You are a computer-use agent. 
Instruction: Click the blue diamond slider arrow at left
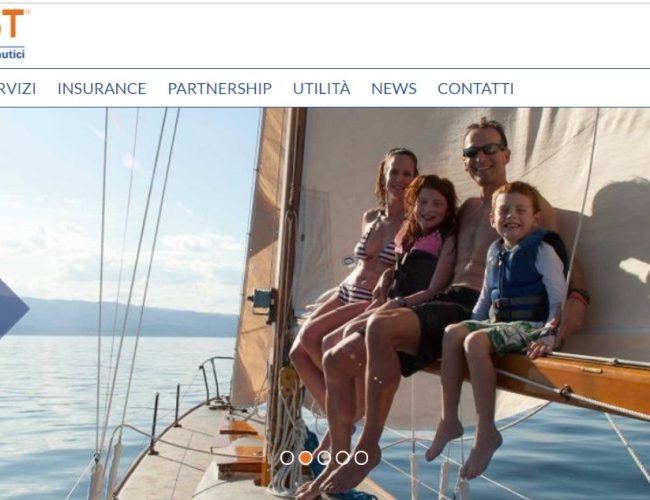click(12, 309)
